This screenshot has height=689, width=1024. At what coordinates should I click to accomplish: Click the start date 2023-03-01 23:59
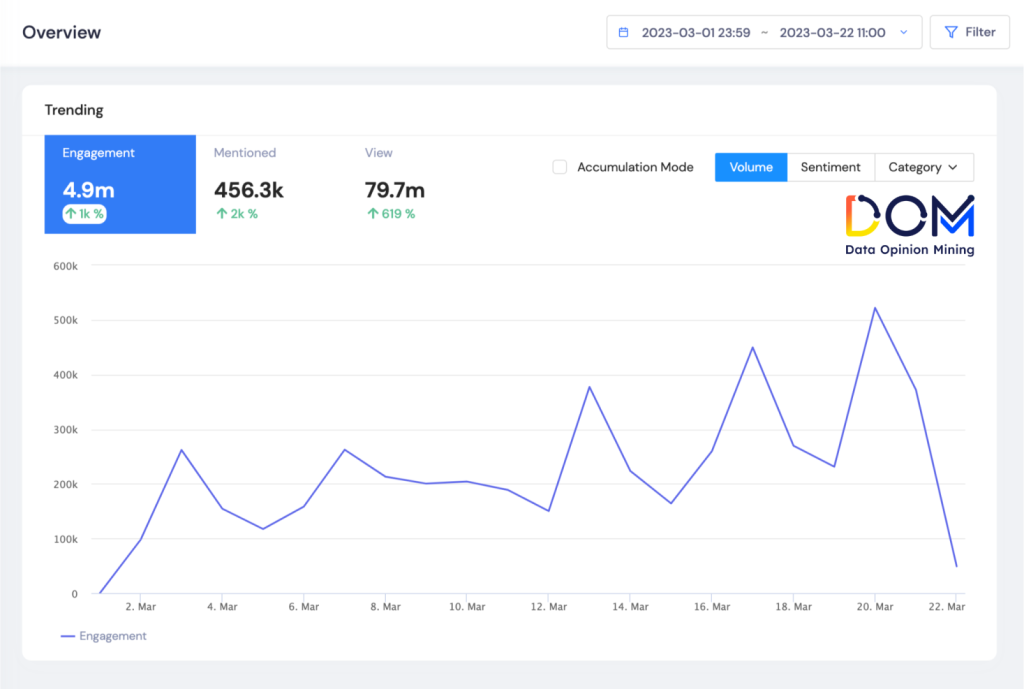click(x=695, y=32)
